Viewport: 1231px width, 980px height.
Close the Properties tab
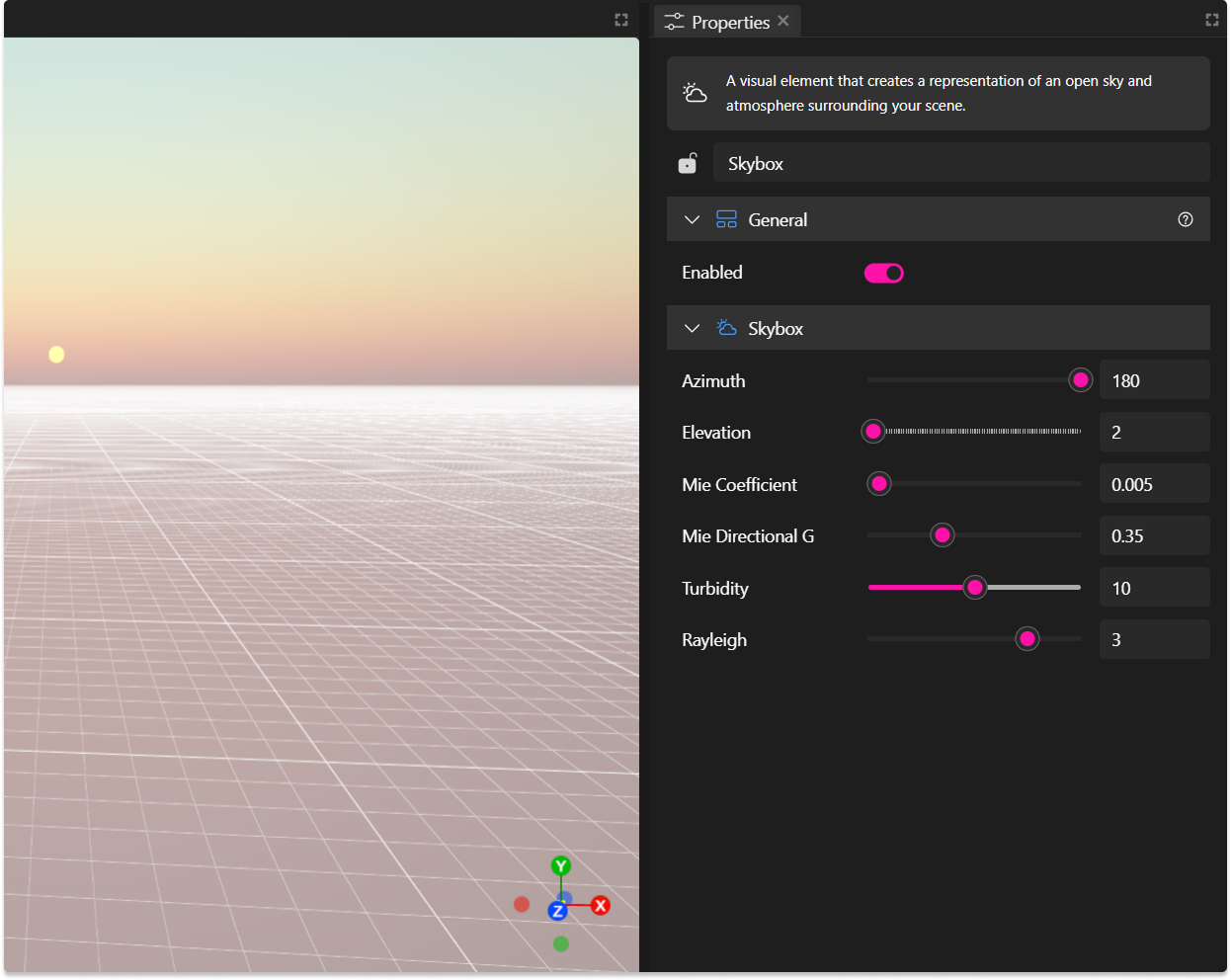(x=783, y=20)
